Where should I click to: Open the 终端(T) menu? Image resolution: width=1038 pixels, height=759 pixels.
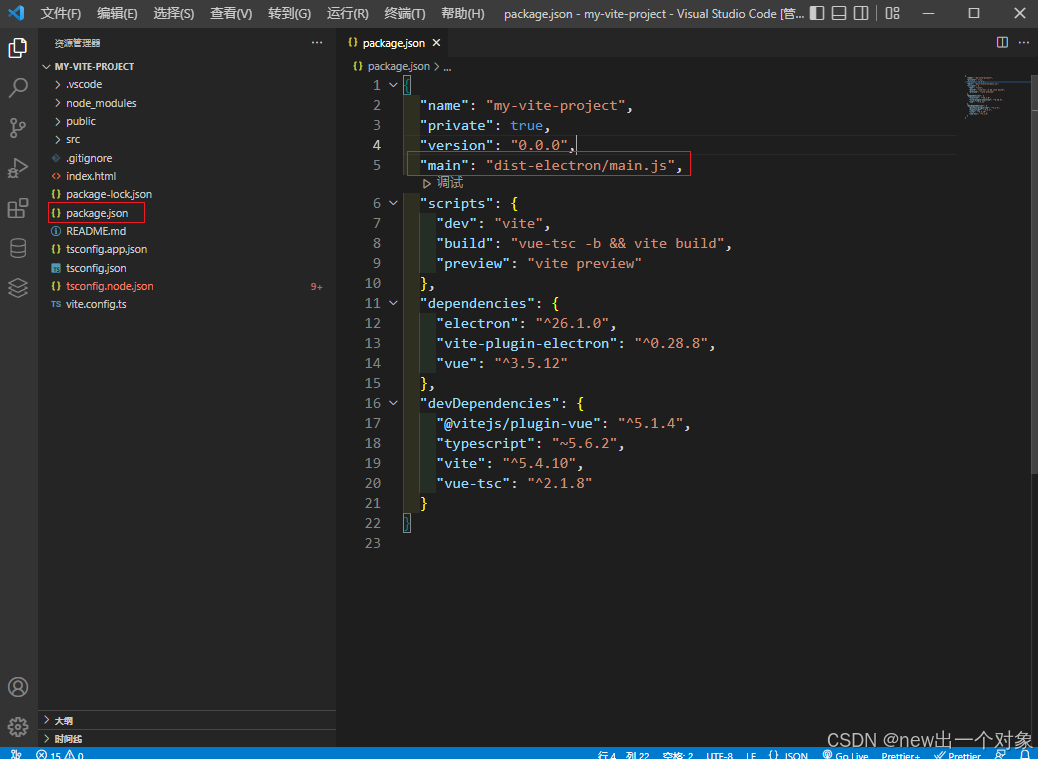click(405, 13)
